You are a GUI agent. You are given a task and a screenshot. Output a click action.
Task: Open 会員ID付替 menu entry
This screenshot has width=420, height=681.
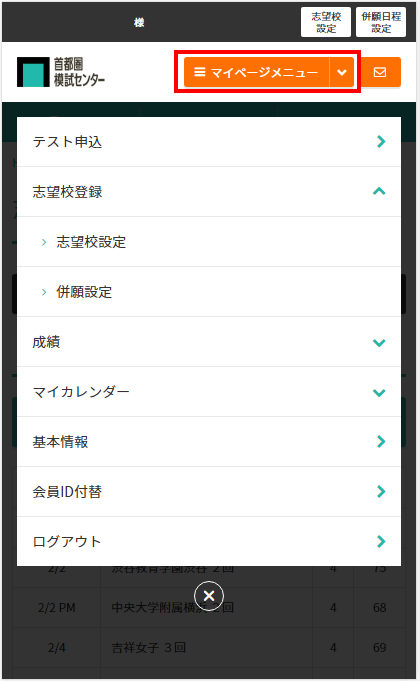[208, 492]
